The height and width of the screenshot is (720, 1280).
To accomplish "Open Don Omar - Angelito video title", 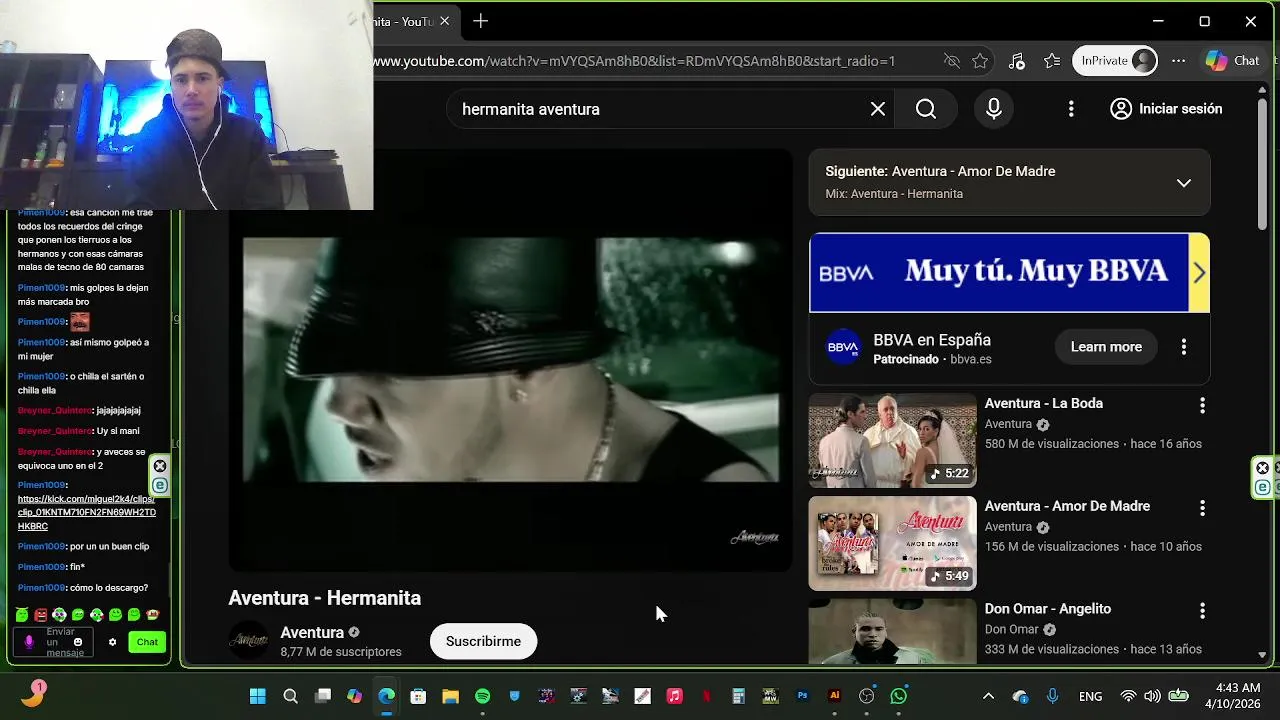I will coord(1047,608).
